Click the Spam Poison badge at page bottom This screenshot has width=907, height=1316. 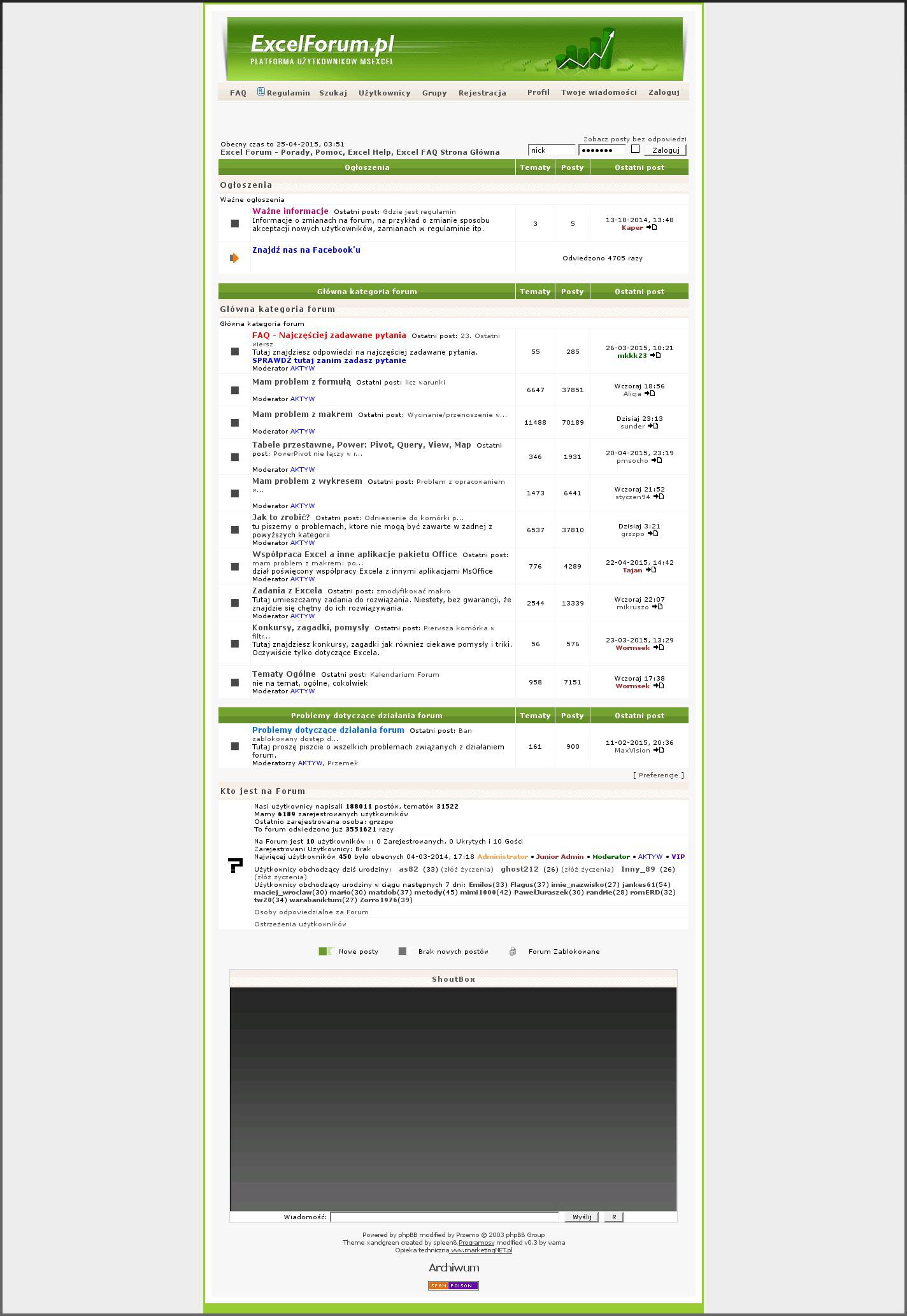[453, 1285]
